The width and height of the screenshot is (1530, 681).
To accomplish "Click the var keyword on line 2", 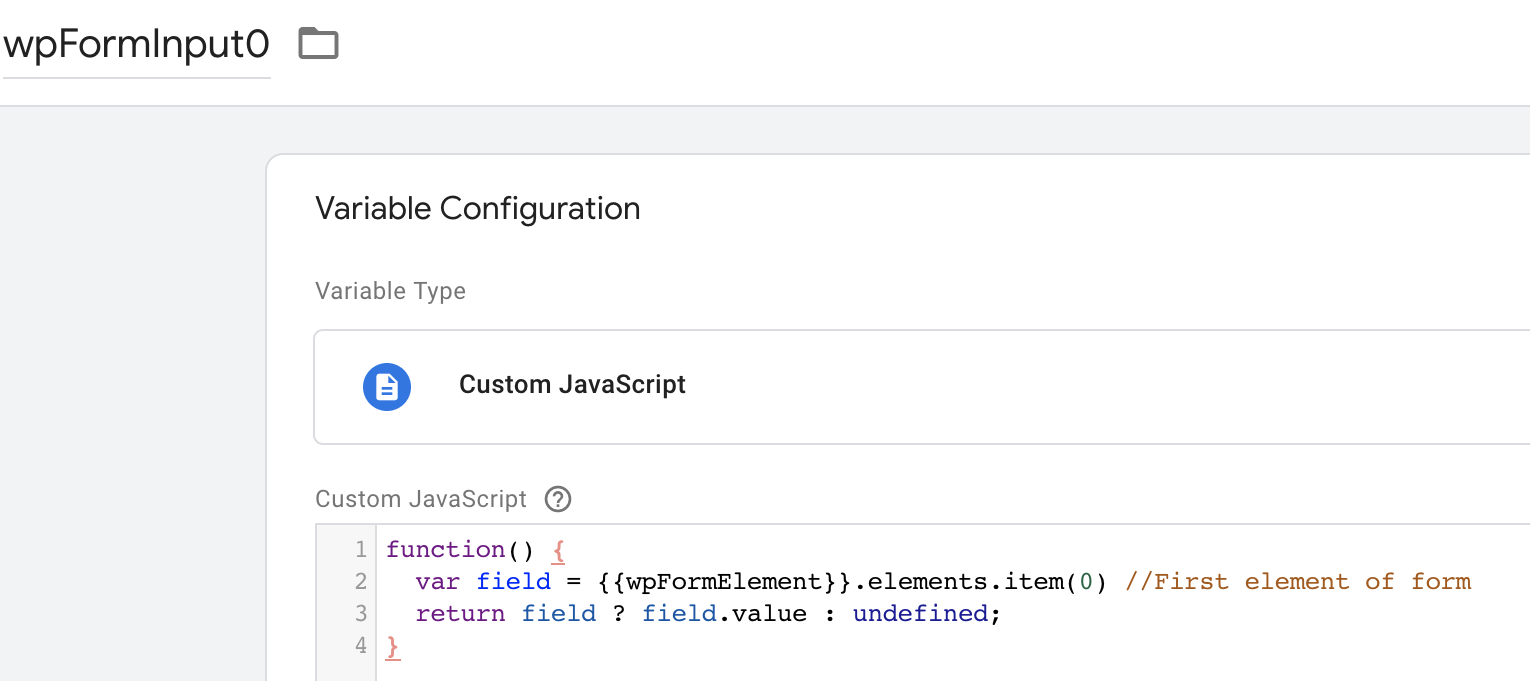I will [438, 581].
